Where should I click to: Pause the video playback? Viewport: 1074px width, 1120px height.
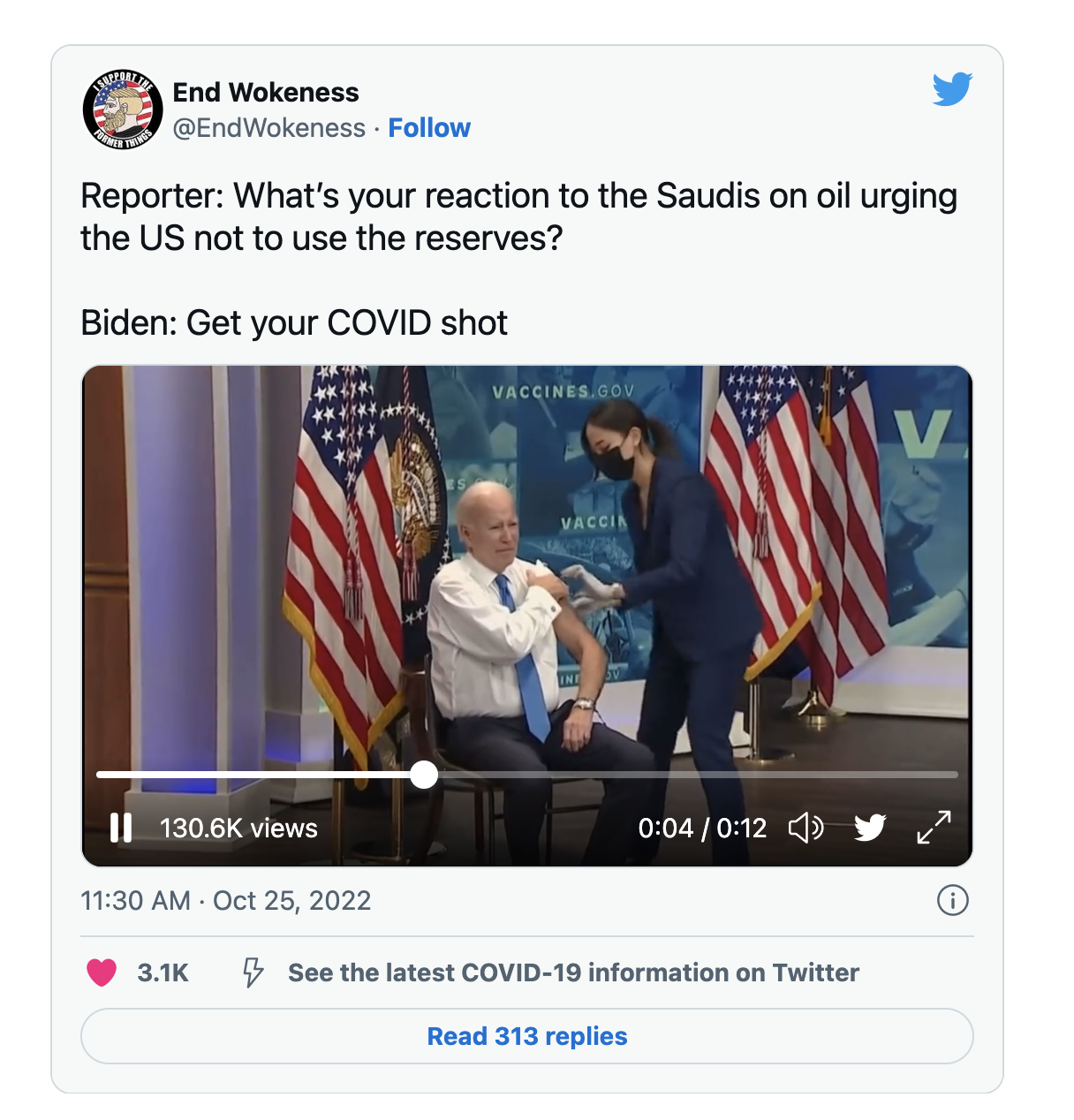pos(121,828)
